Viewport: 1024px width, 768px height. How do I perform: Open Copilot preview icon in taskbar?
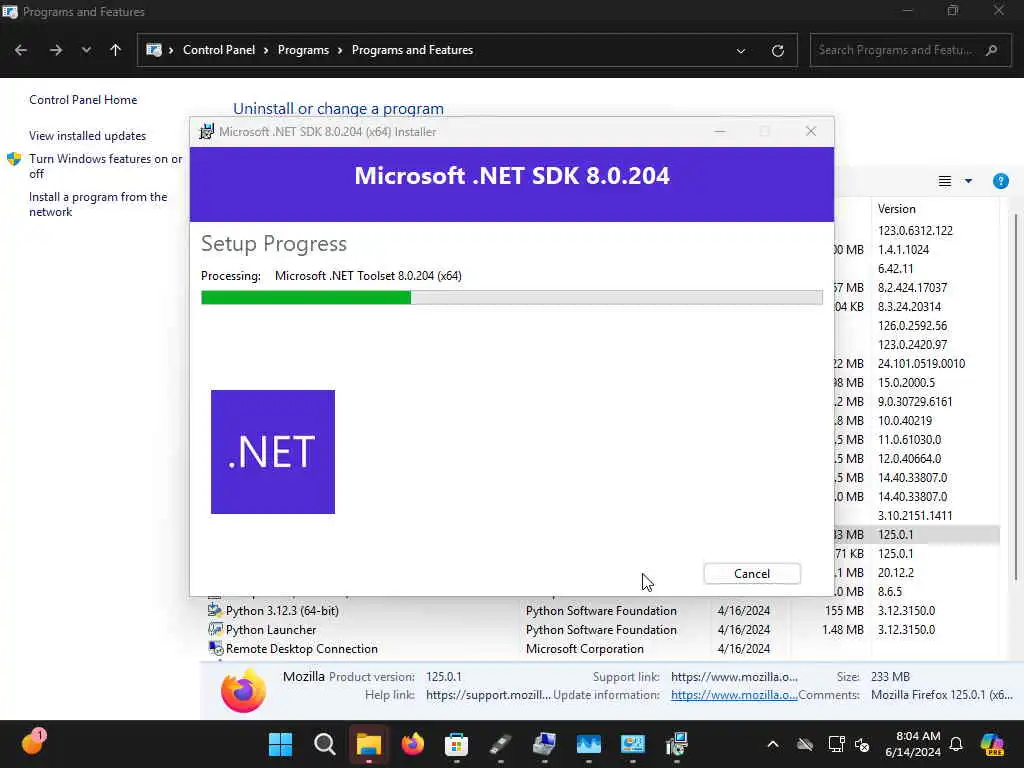coord(992,744)
